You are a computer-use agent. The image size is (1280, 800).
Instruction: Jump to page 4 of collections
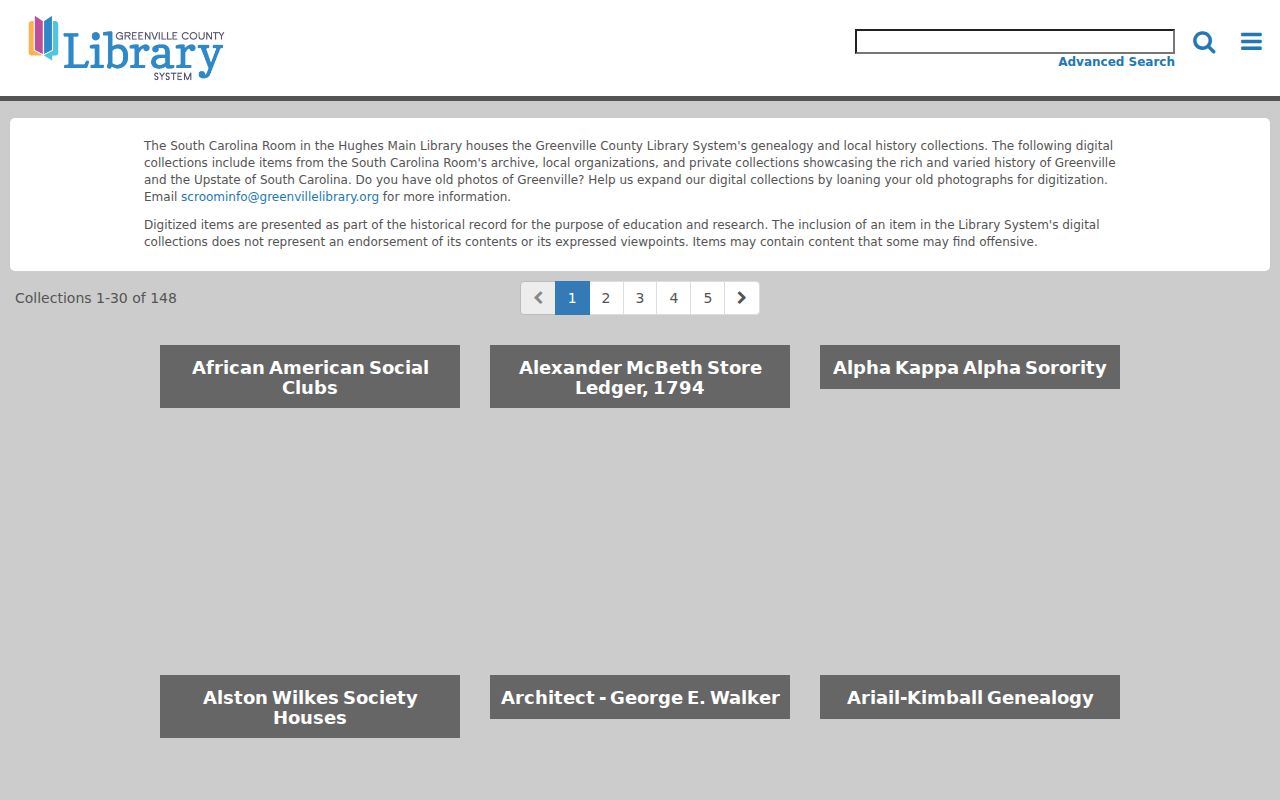tap(674, 298)
